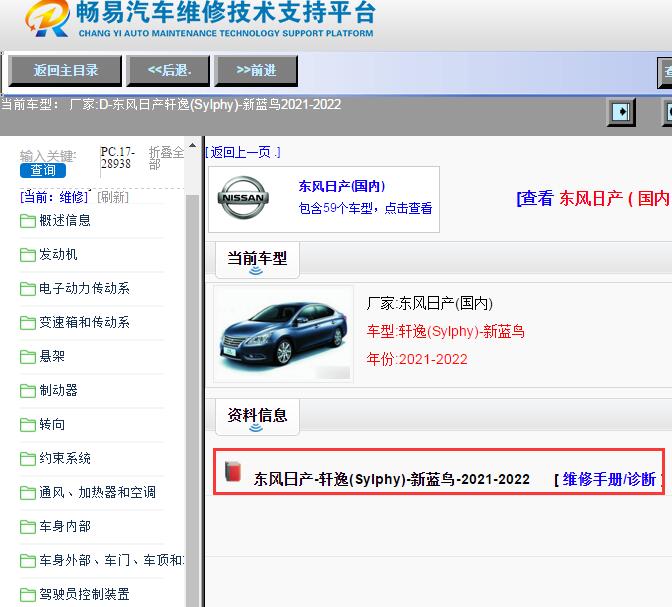Open the 维修手册/诊断 link
The image size is (672, 607).
609,479
